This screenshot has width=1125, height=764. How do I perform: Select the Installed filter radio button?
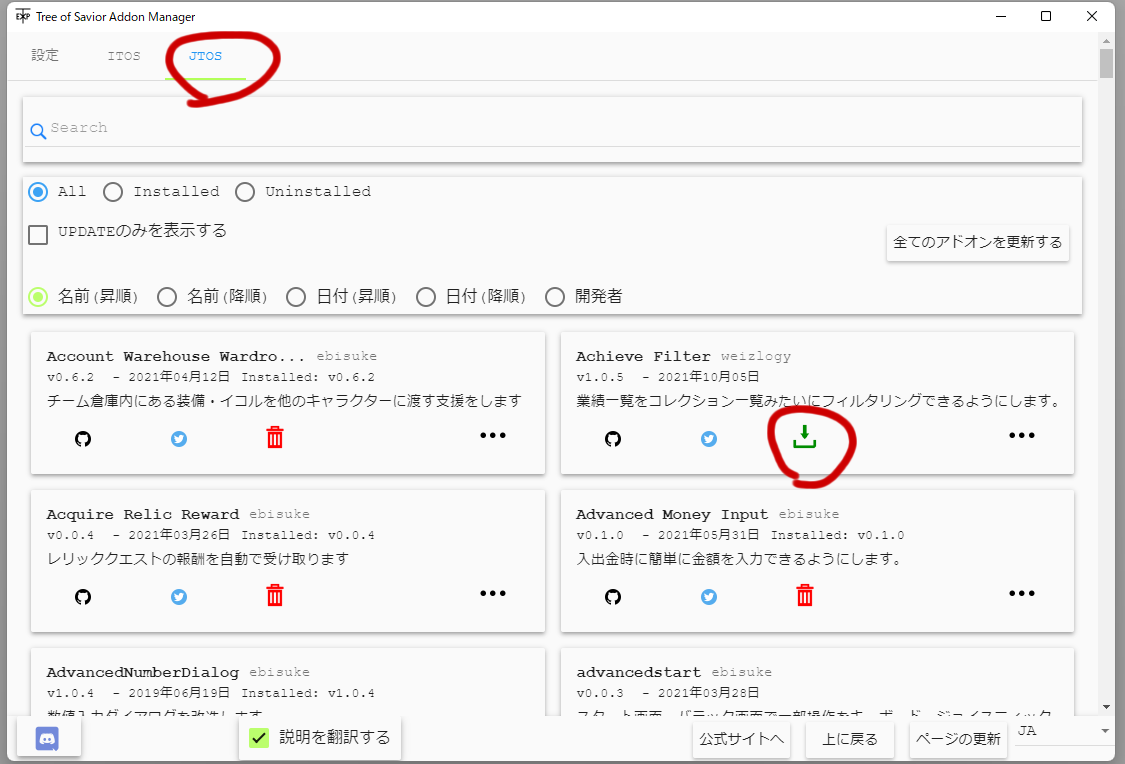(x=113, y=192)
